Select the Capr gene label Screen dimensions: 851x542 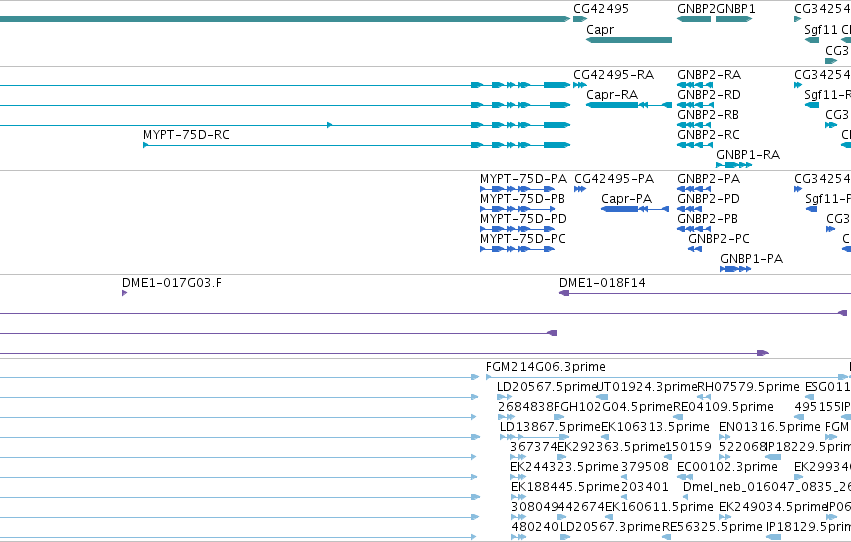coord(600,30)
